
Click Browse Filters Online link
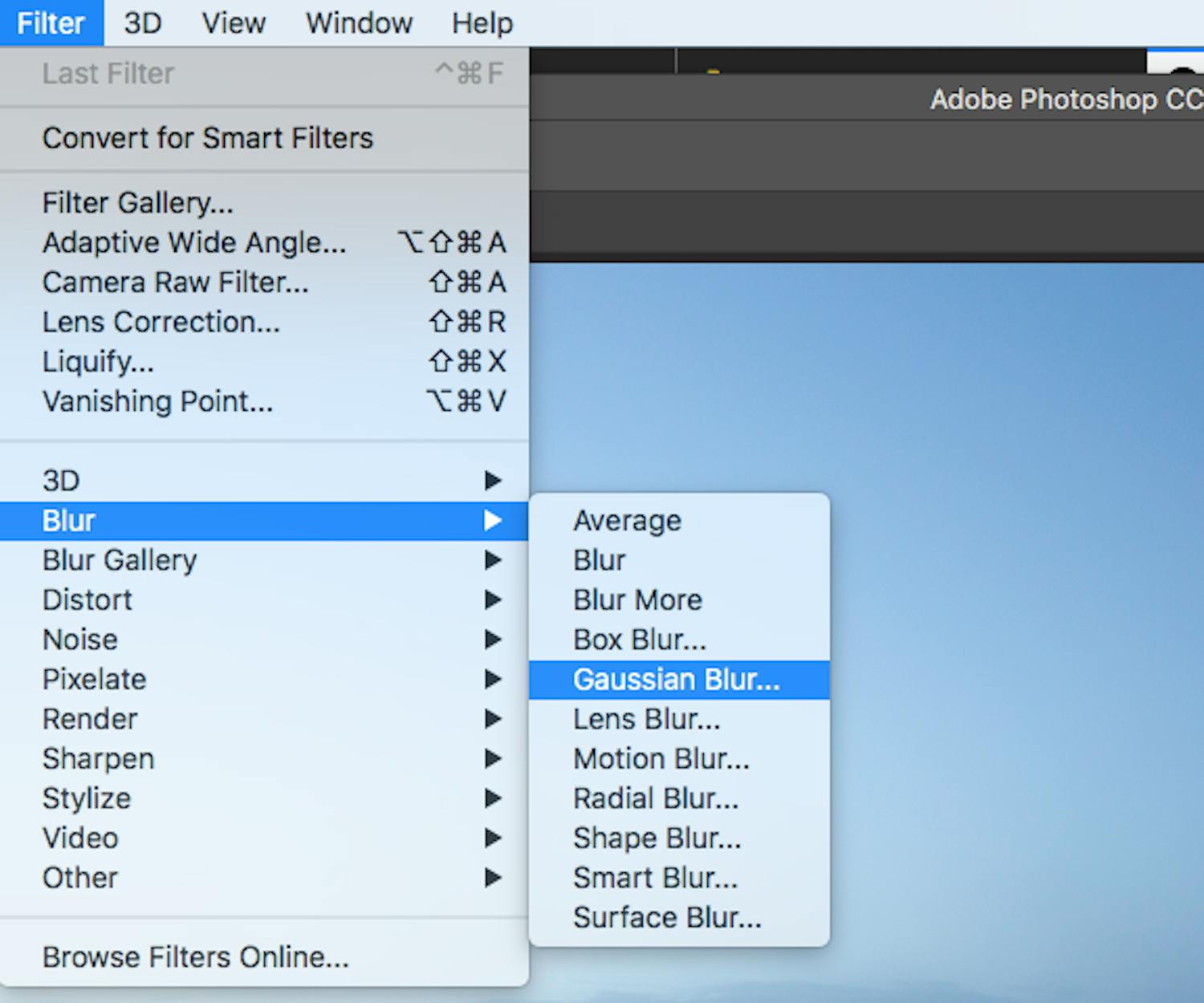[x=195, y=957]
